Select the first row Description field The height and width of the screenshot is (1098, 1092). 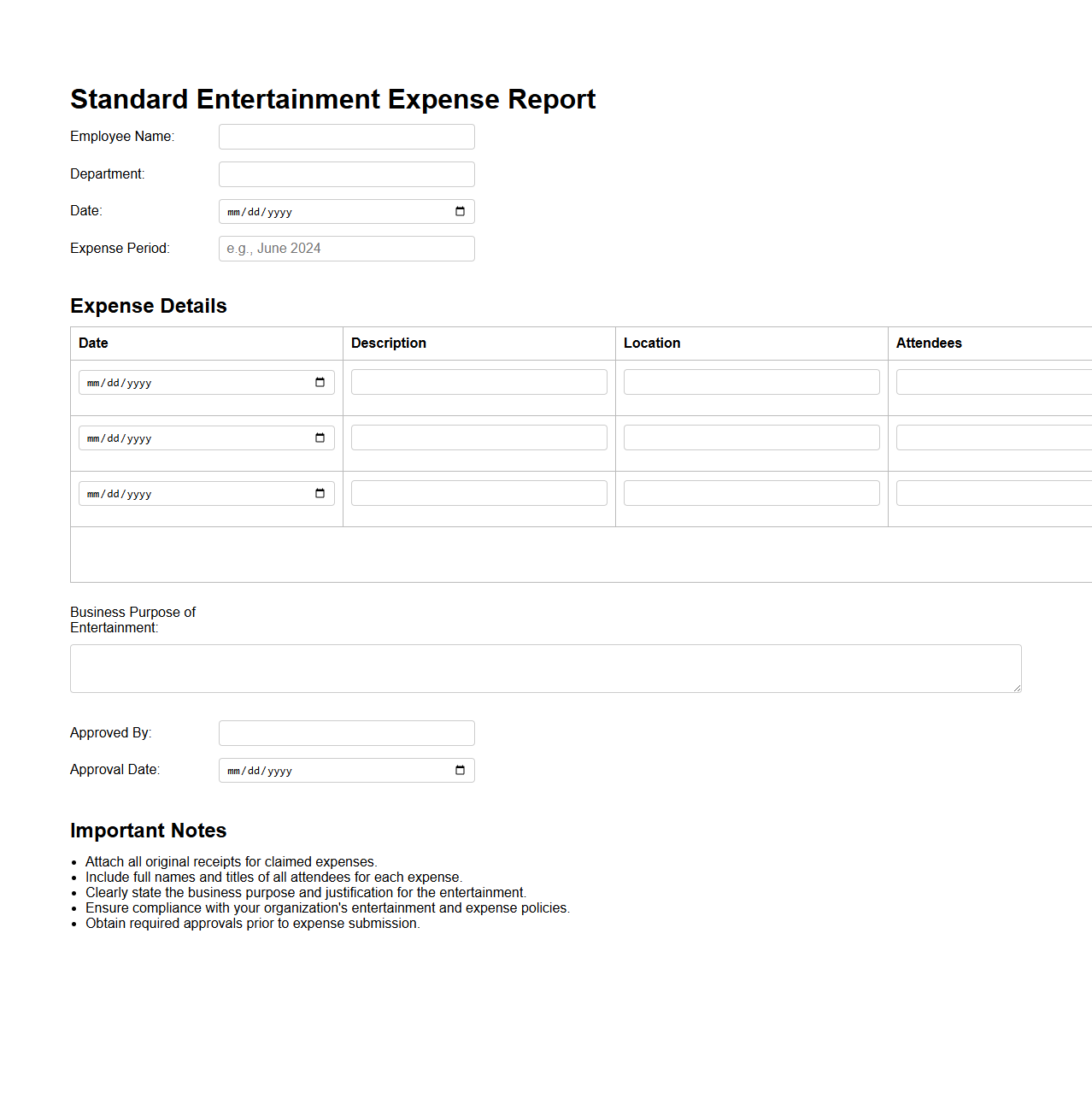point(478,382)
